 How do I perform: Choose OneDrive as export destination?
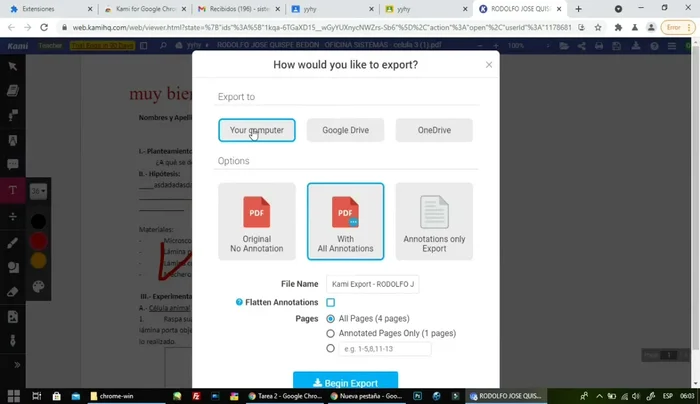(434, 130)
